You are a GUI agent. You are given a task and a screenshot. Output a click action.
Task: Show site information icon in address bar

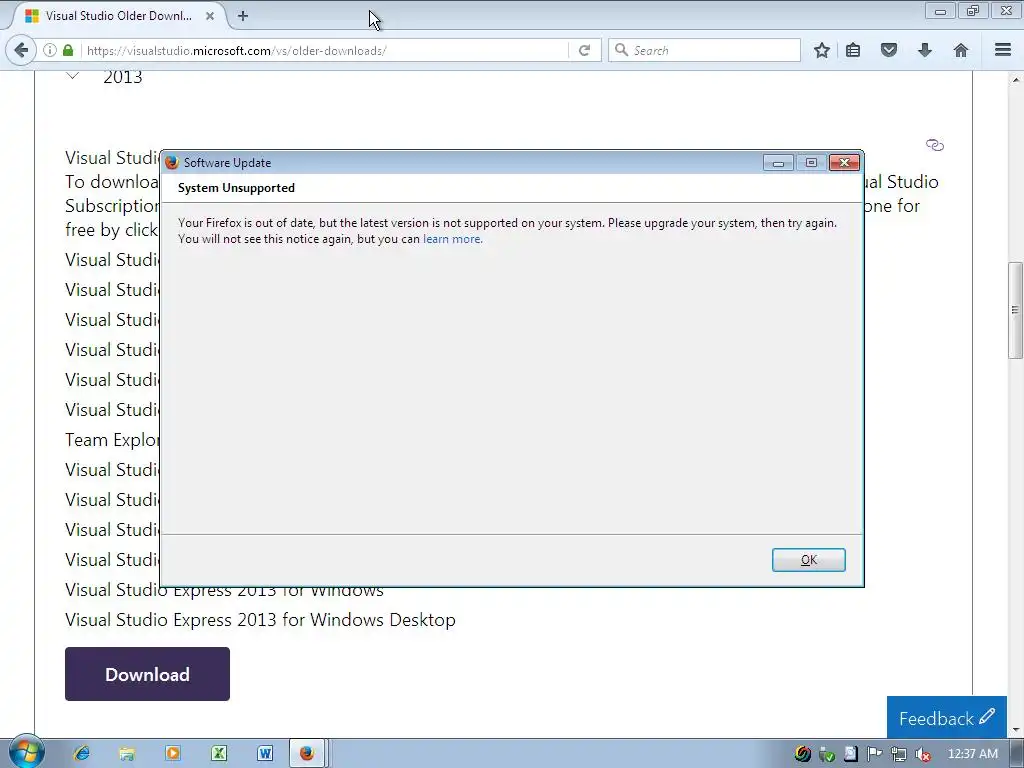50,50
